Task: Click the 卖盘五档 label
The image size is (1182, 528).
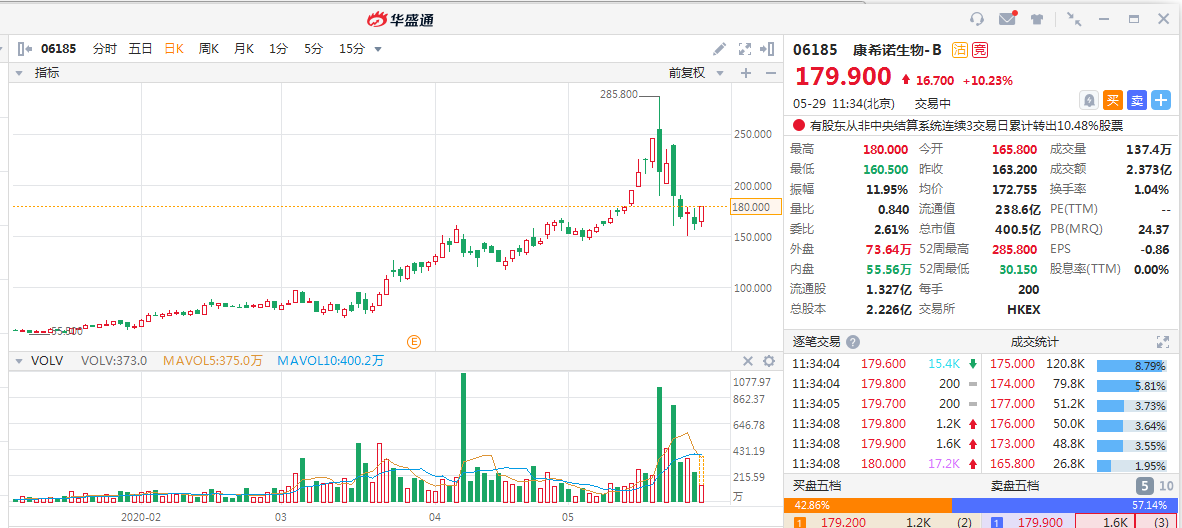Action: (x=1015, y=487)
